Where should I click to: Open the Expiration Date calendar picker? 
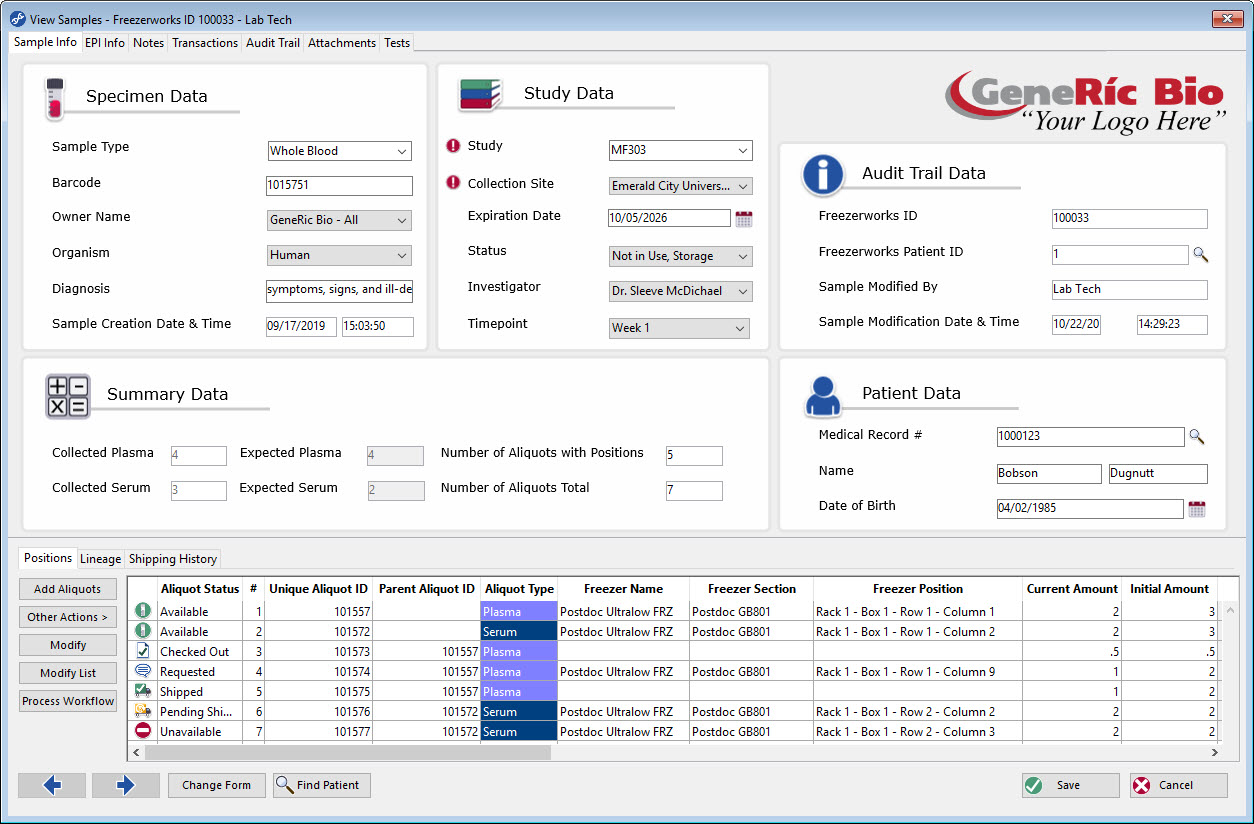pos(744,218)
